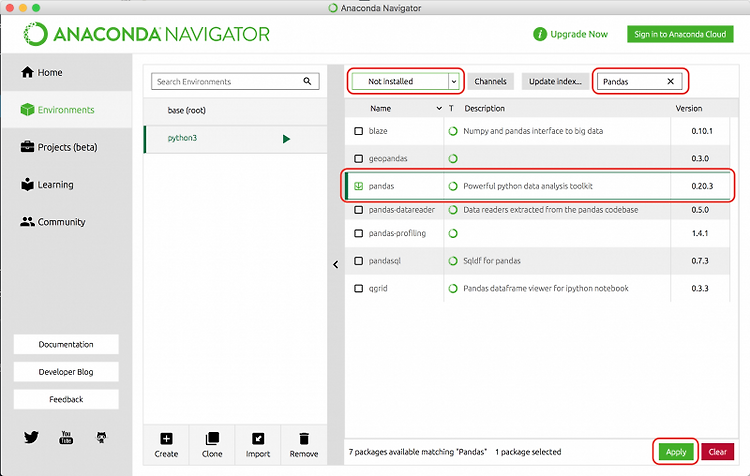
Task: Remove the selected environment
Action: pyautogui.click(x=304, y=445)
